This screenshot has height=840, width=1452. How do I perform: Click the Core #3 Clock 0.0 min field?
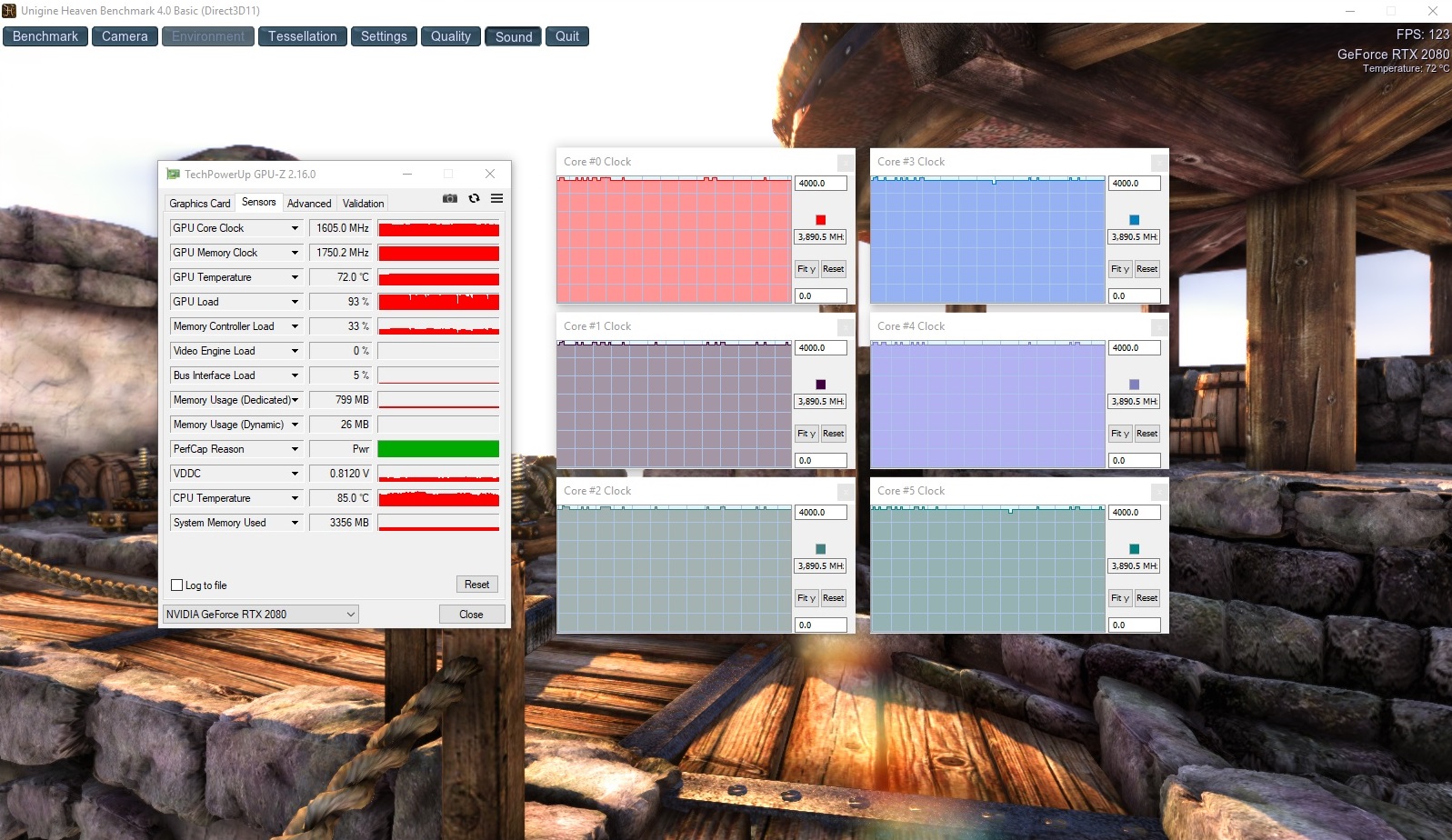pyautogui.click(x=1135, y=296)
